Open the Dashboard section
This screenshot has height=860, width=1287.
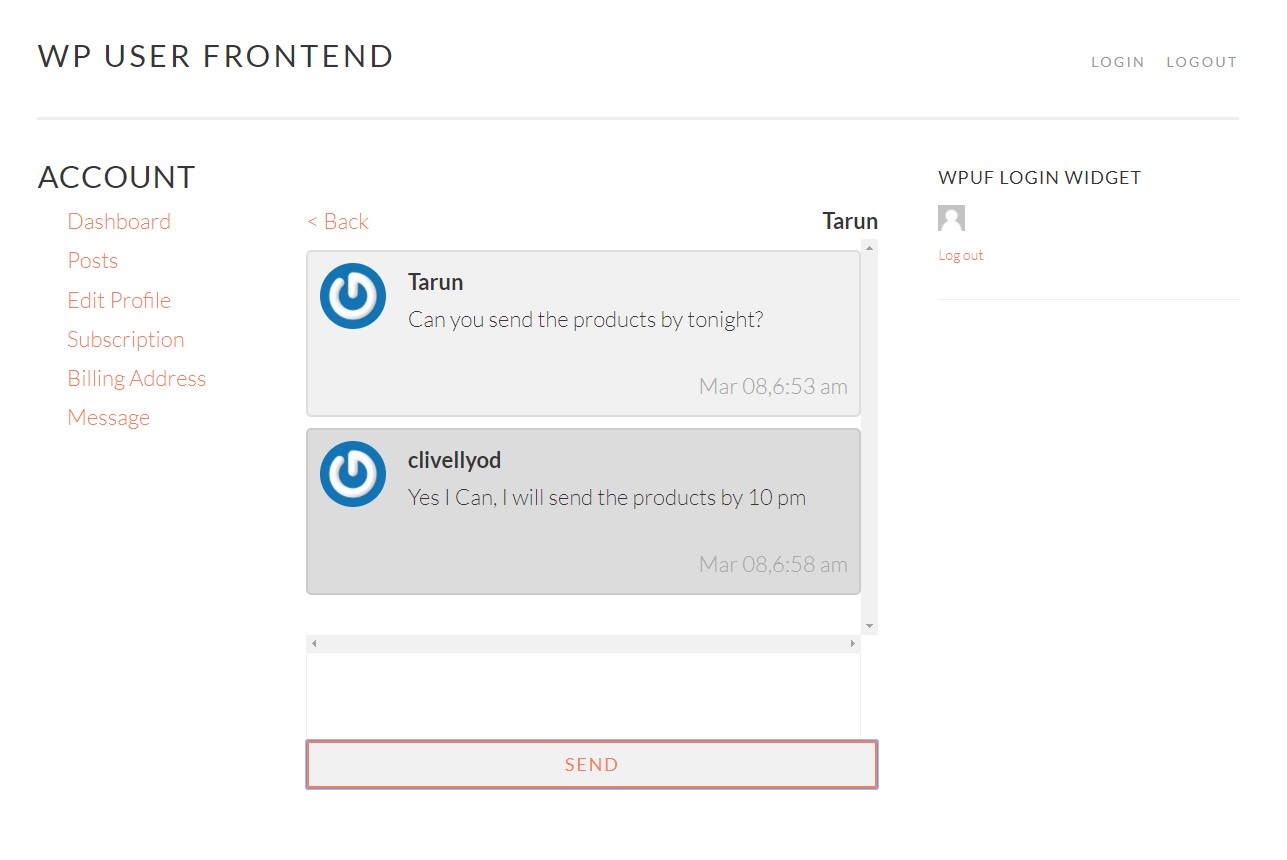coord(119,221)
